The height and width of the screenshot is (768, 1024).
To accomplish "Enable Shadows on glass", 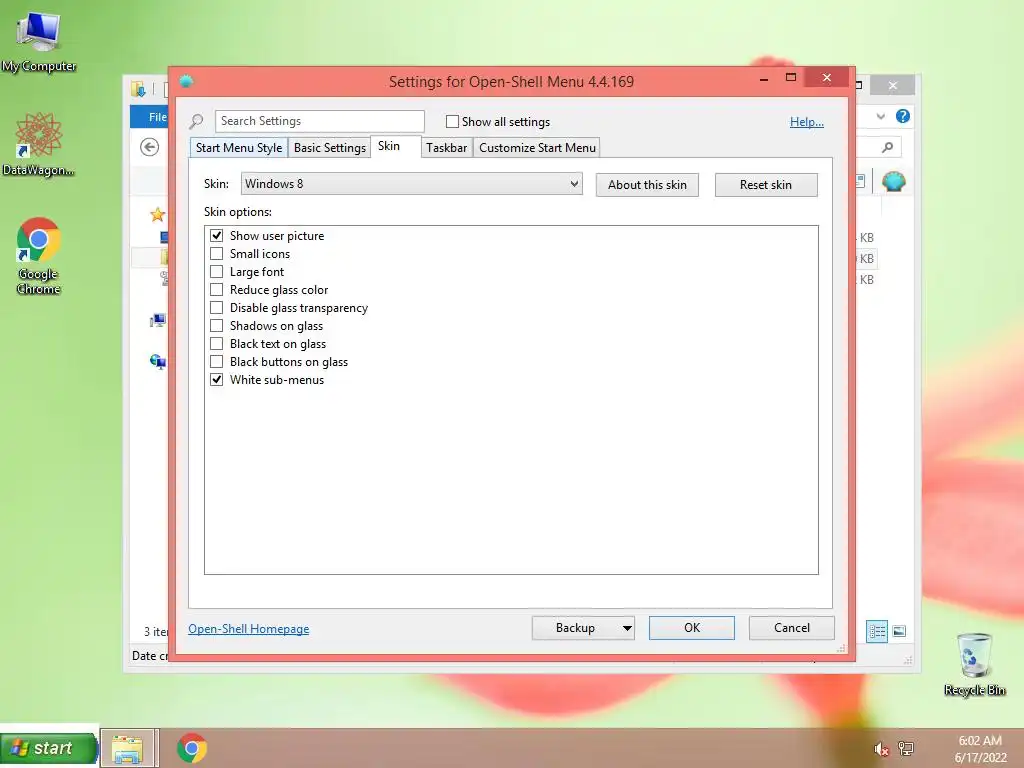I will click(216, 325).
